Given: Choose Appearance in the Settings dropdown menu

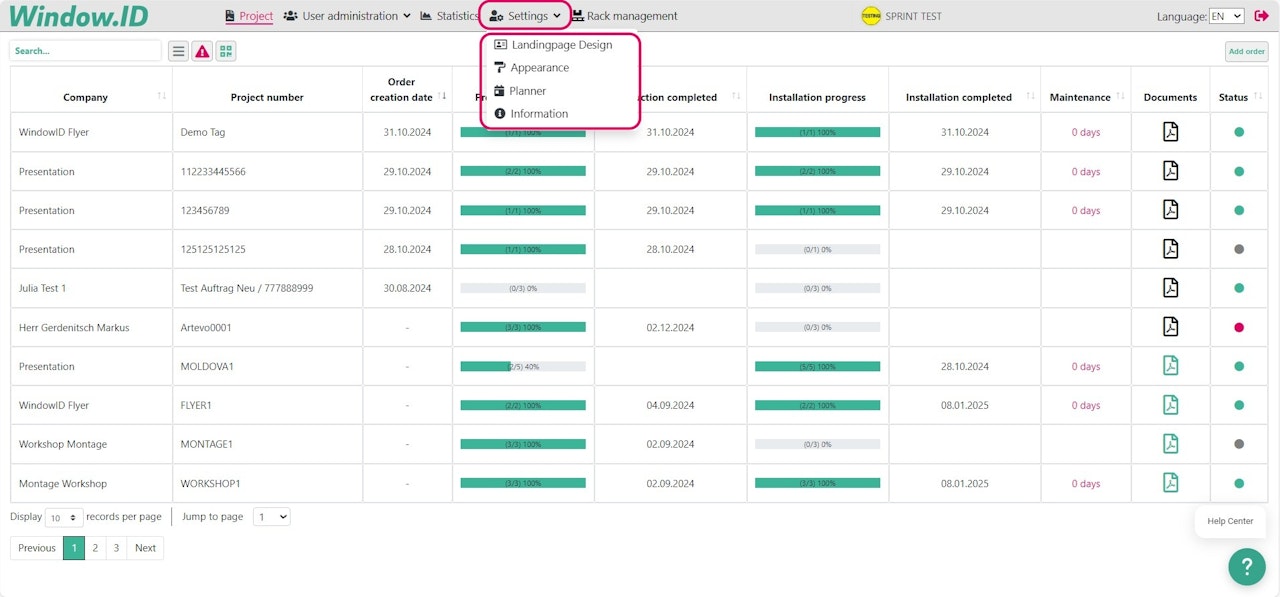Looking at the screenshot, I should pos(539,68).
